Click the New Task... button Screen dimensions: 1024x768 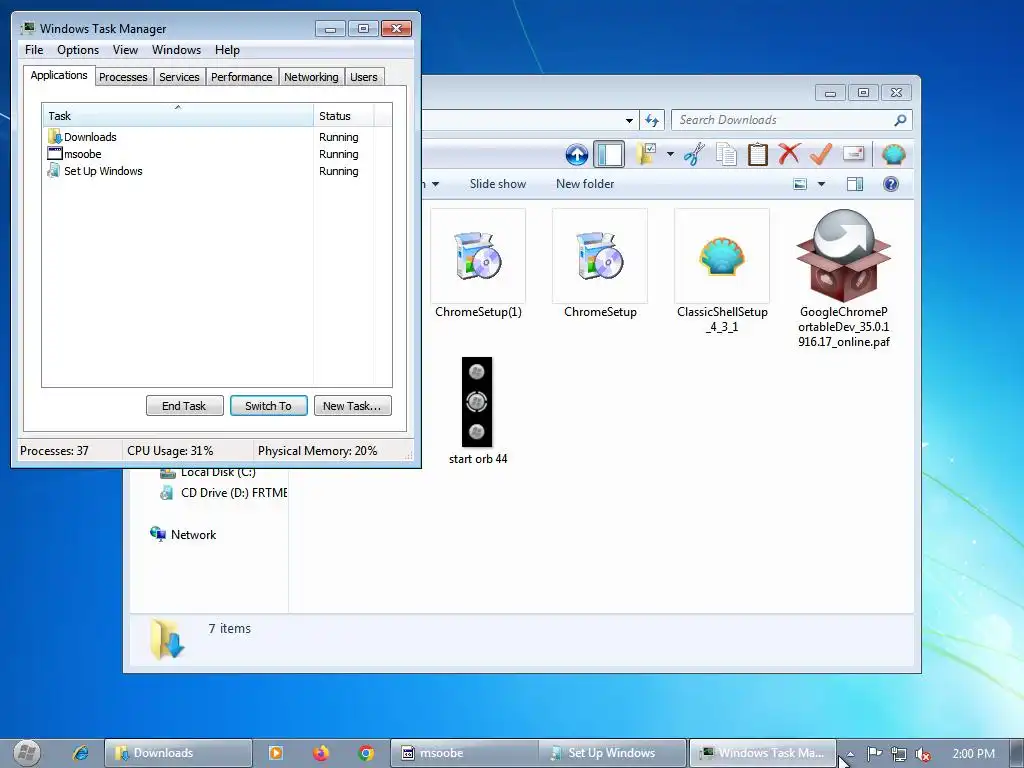point(352,406)
